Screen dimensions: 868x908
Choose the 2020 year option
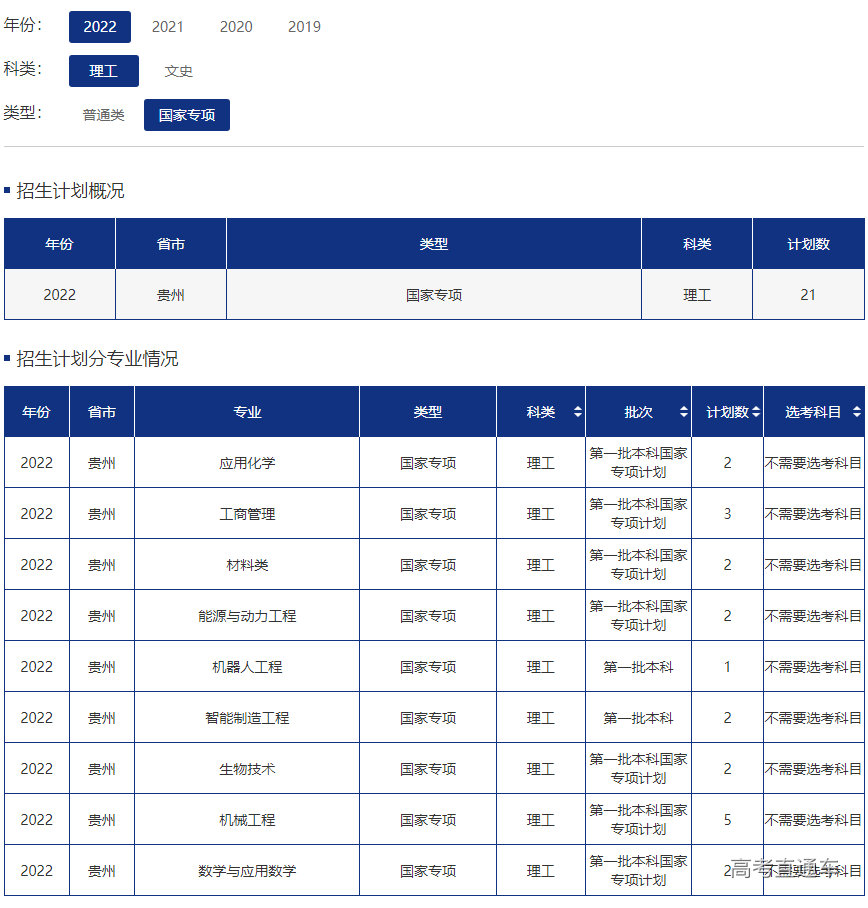click(236, 27)
